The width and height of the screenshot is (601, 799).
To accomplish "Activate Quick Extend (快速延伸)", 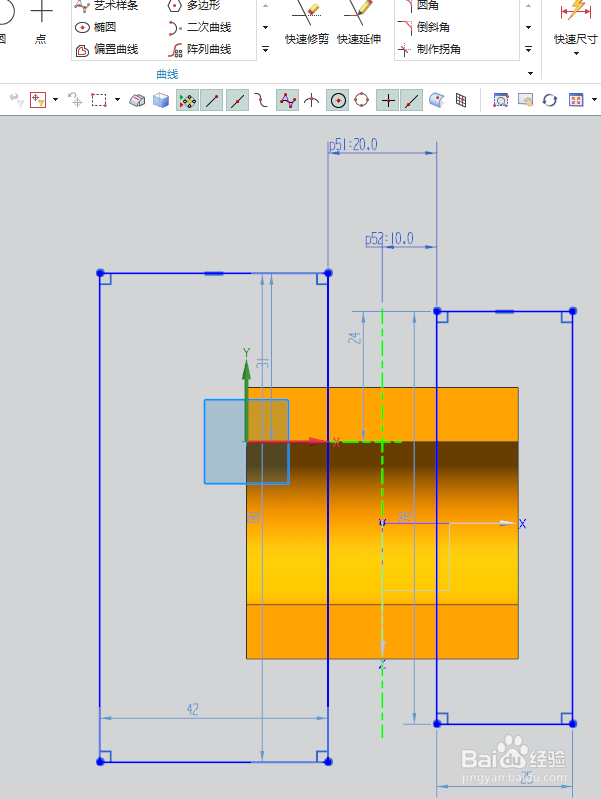I will pos(359,22).
